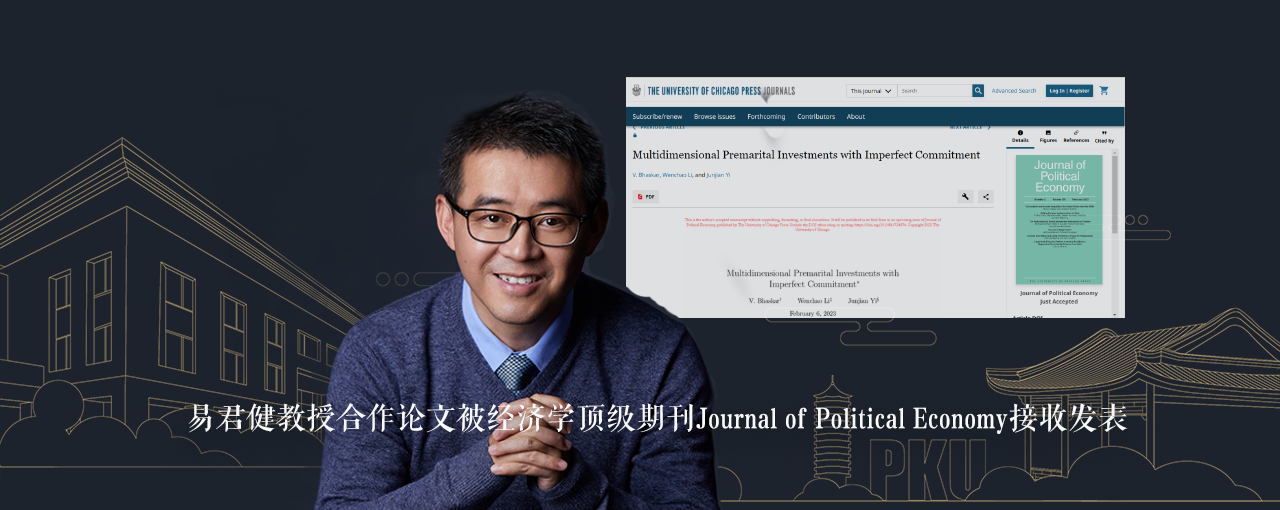
Task: Open the "This journal" search scope dropdown
Action: (871, 91)
